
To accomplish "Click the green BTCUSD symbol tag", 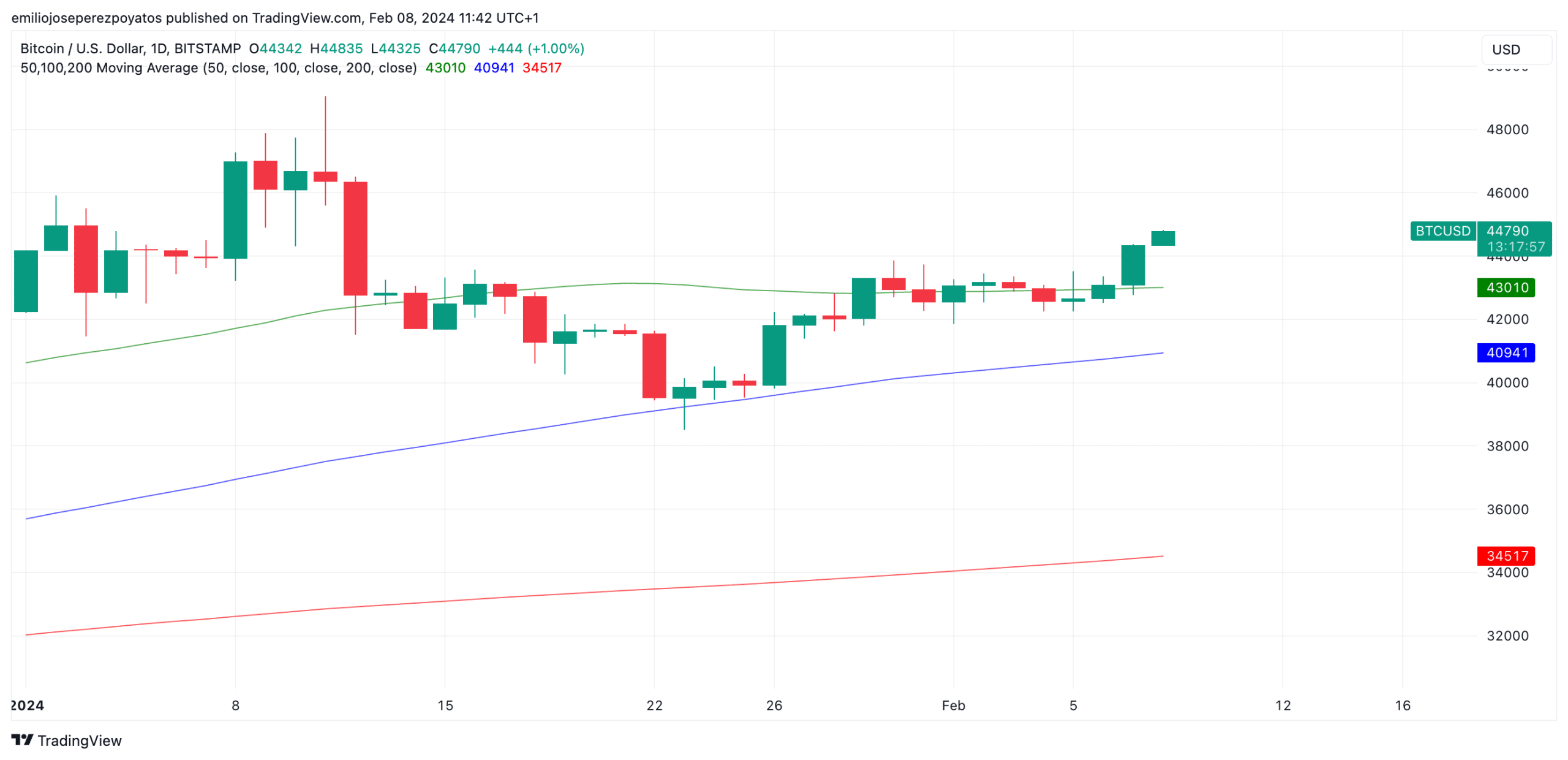I will [x=1441, y=231].
